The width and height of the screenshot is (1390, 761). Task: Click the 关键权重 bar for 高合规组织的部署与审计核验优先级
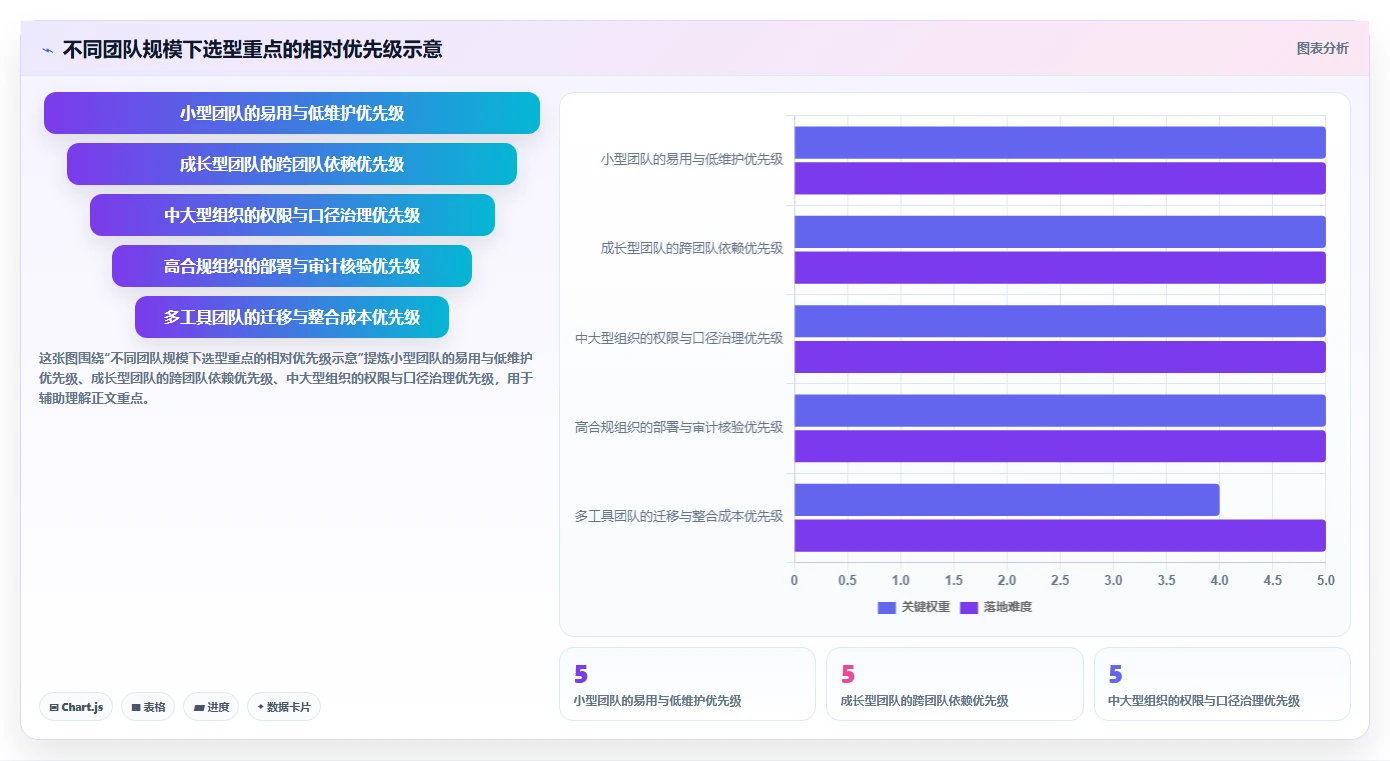pos(1060,410)
